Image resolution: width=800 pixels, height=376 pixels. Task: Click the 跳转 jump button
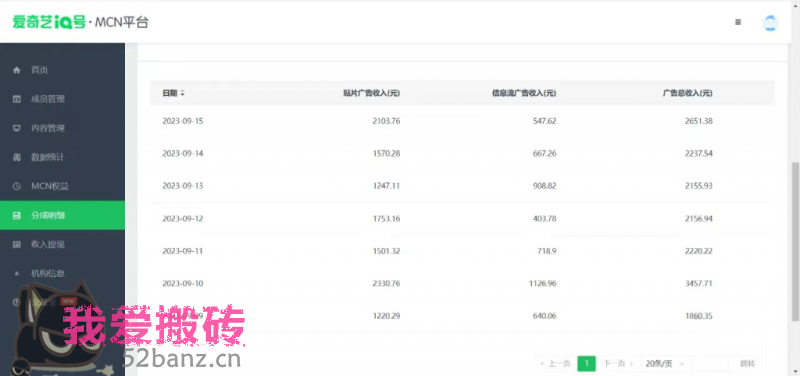747,364
